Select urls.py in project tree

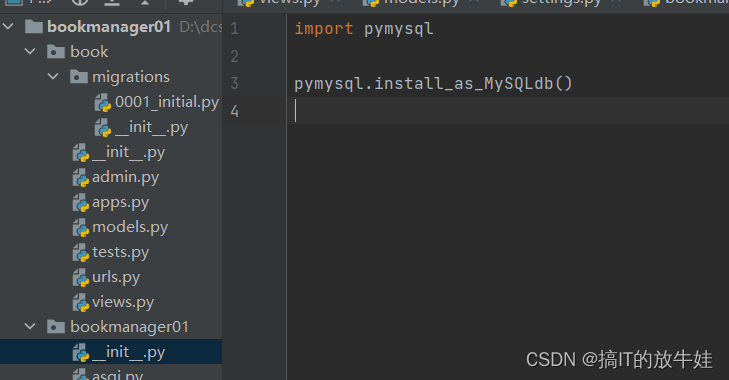coord(116,277)
